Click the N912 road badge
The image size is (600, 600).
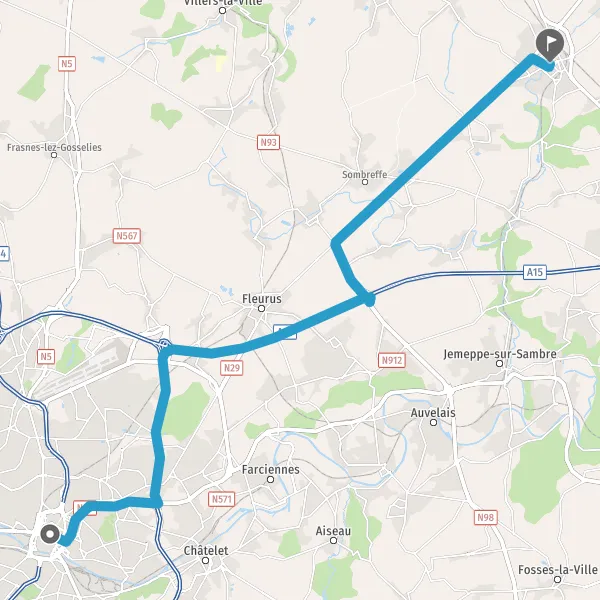pyautogui.click(x=391, y=360)
